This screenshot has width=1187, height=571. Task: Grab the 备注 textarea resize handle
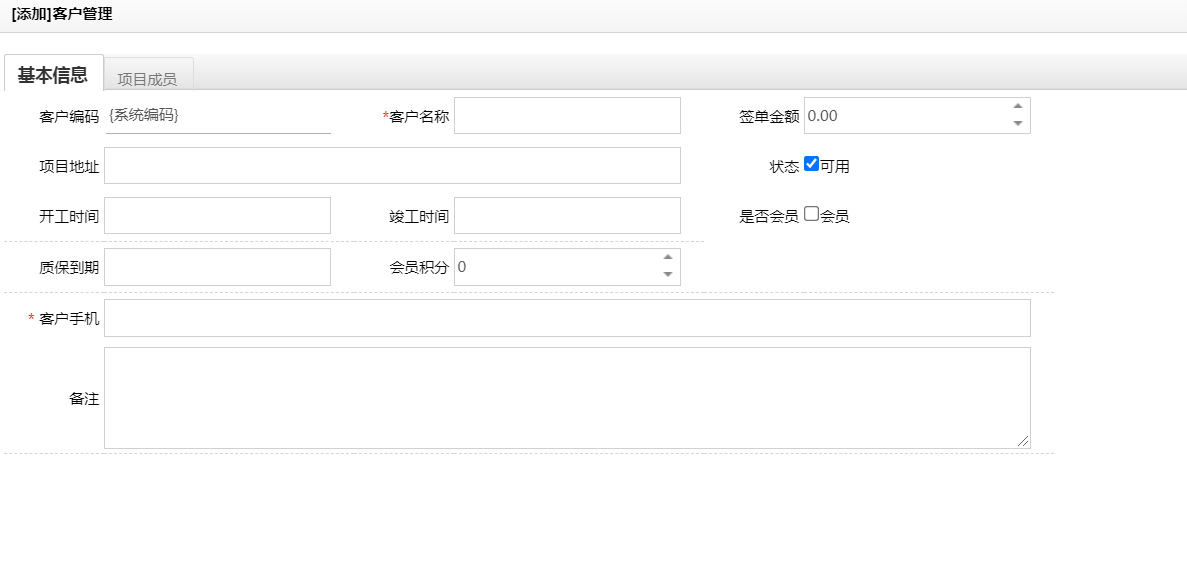(x=1023, y=441)
